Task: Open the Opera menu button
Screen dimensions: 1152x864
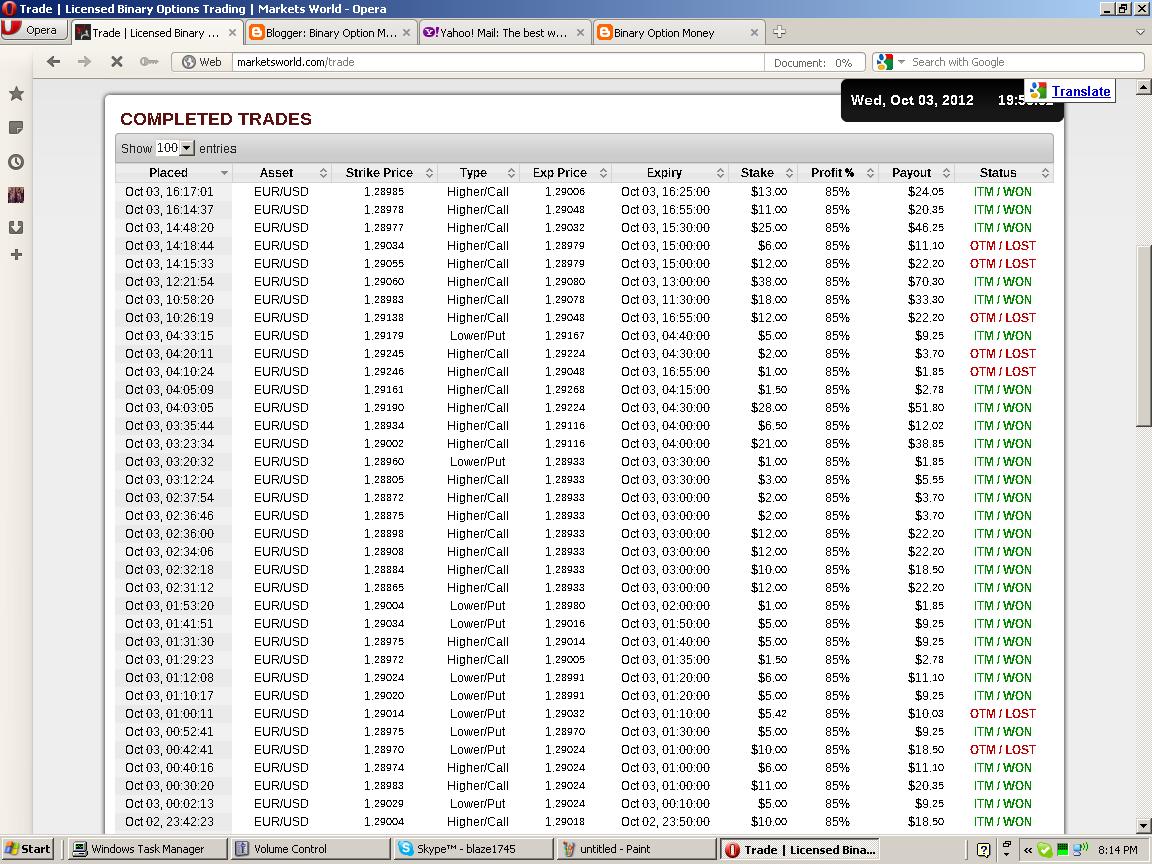Action: coord(33,30)
